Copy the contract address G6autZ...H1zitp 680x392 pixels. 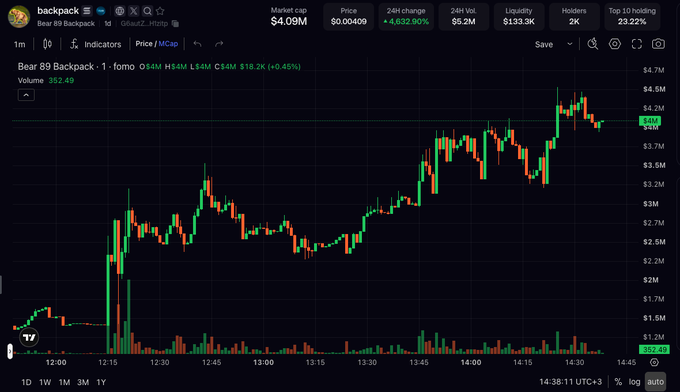[x=175, y=23]
